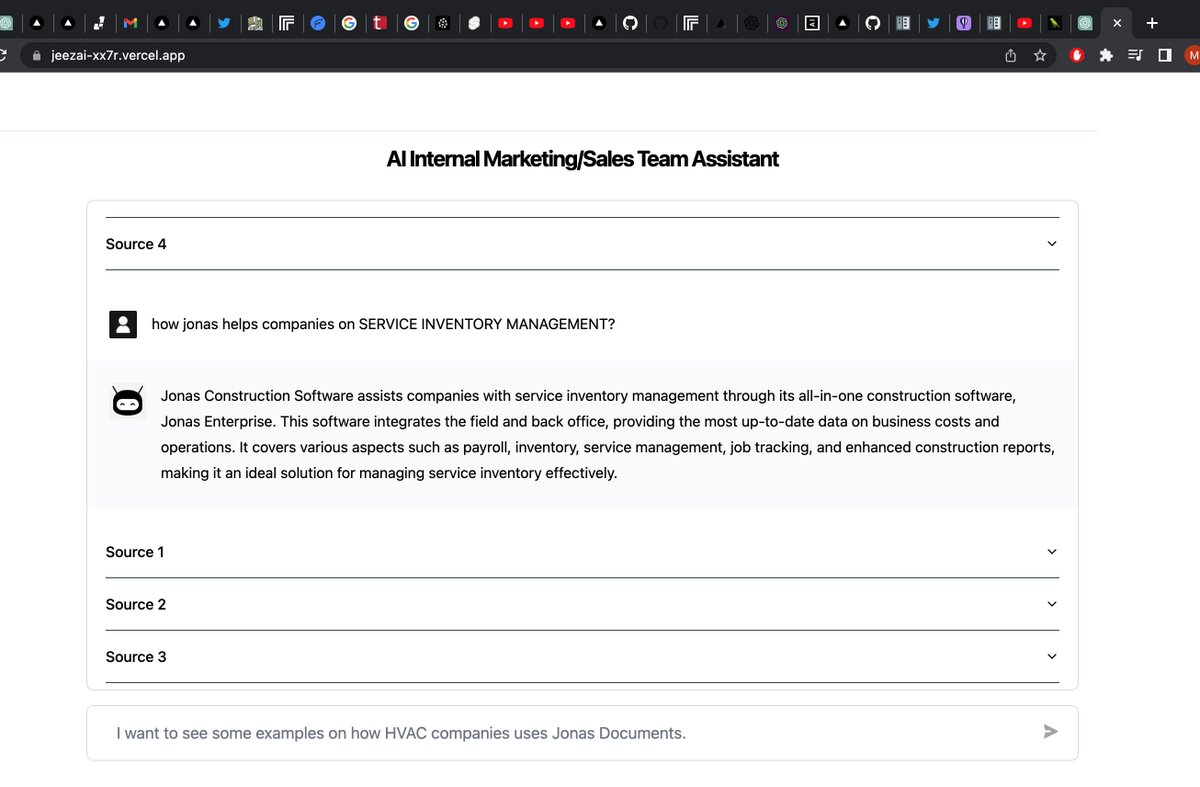Click the share page icon in address bar
Screen dimensions: 1200x787
(x=1011, y=56)
